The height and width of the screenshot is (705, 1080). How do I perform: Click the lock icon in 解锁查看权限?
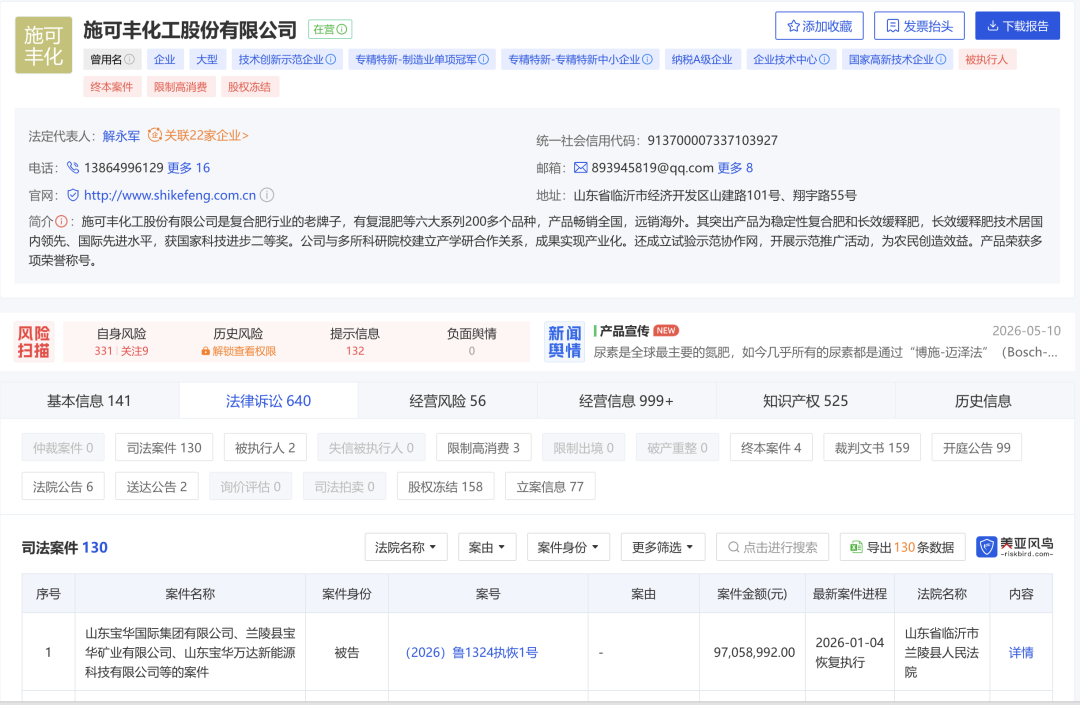pos(205,351)
